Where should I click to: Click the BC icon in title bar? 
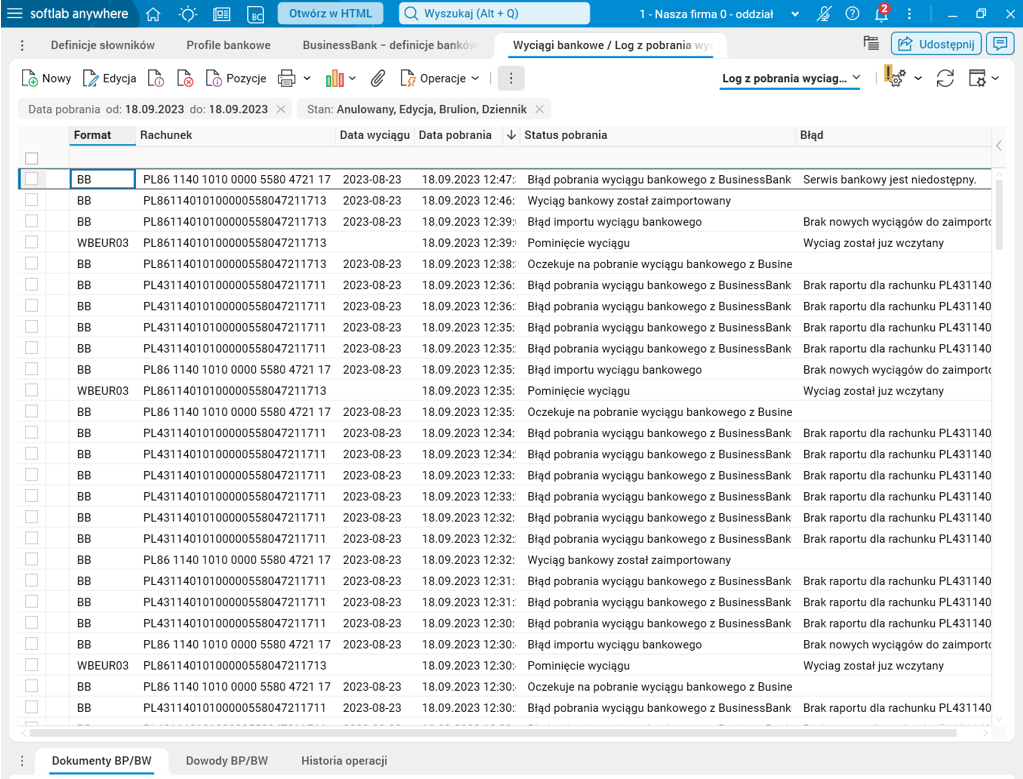(x=255, y=14)
